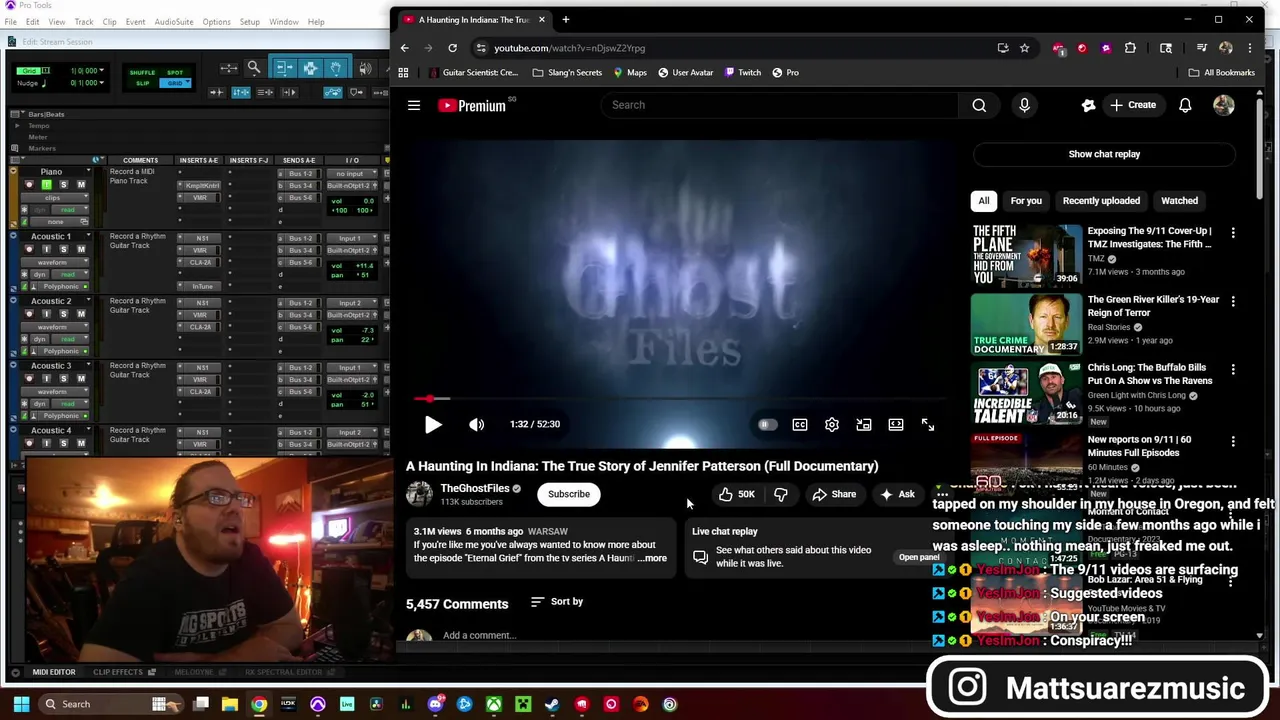
Task: Record-enable the Piano track
Action: (28, 185)
